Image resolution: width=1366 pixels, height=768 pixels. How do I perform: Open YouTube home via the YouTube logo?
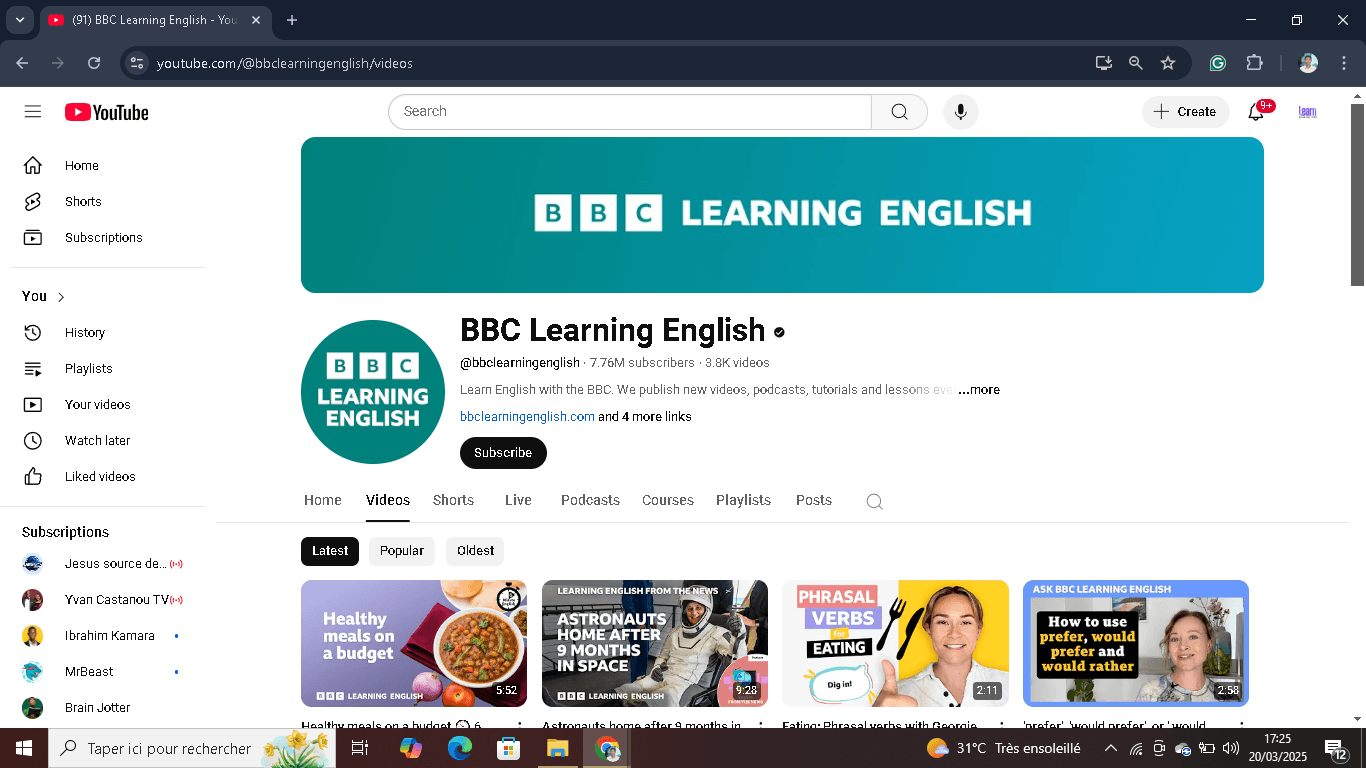point(106,111)
